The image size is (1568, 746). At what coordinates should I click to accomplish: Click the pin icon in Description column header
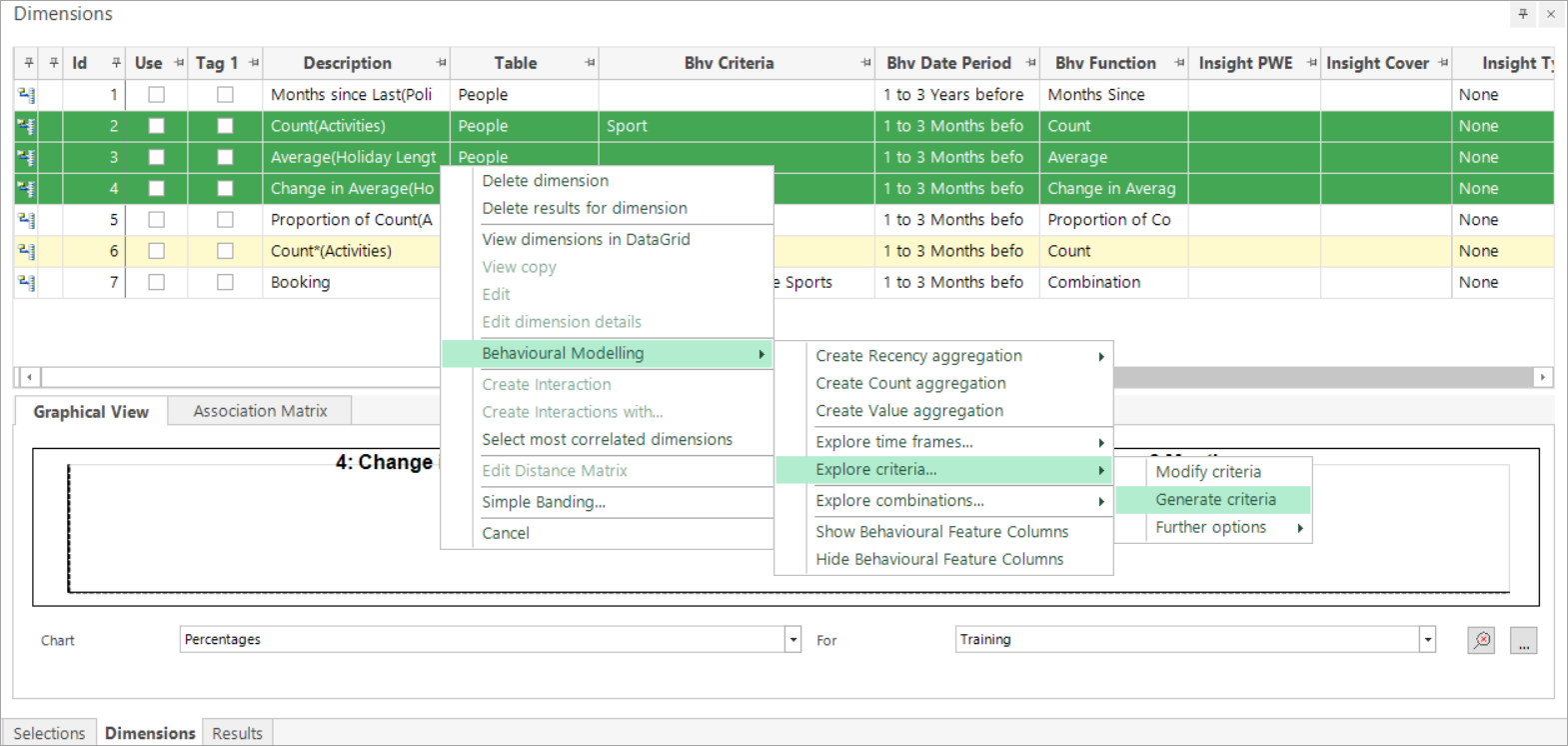click(442, 63)
